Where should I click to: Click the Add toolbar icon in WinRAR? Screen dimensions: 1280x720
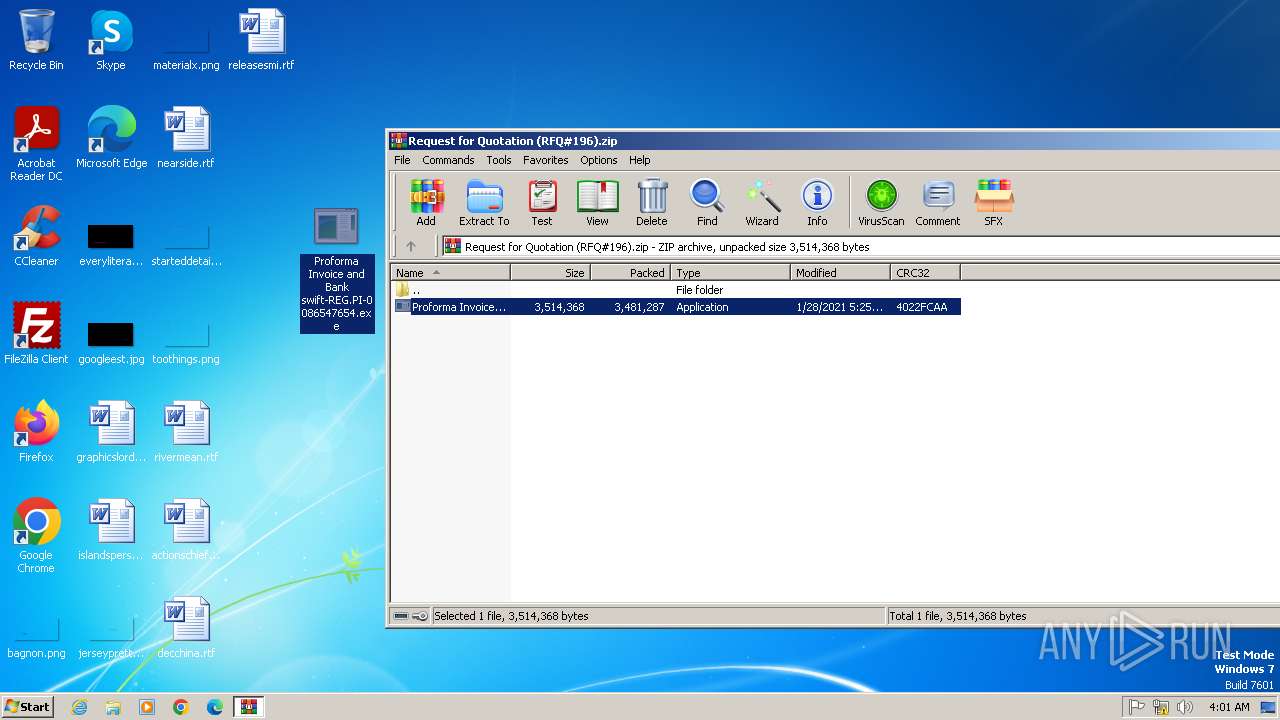pos(426,203)
